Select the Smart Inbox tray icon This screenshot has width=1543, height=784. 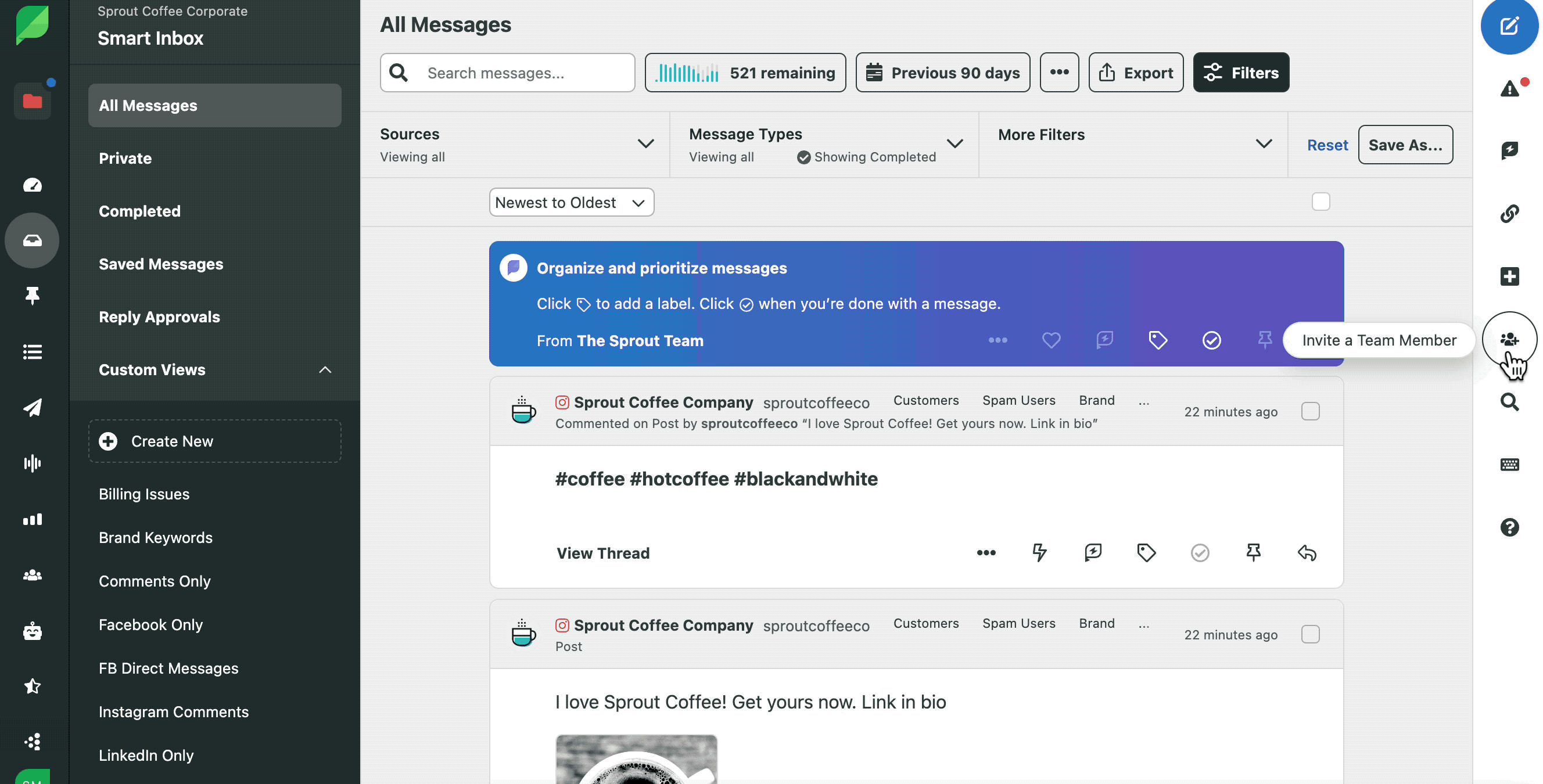[33, 240]
